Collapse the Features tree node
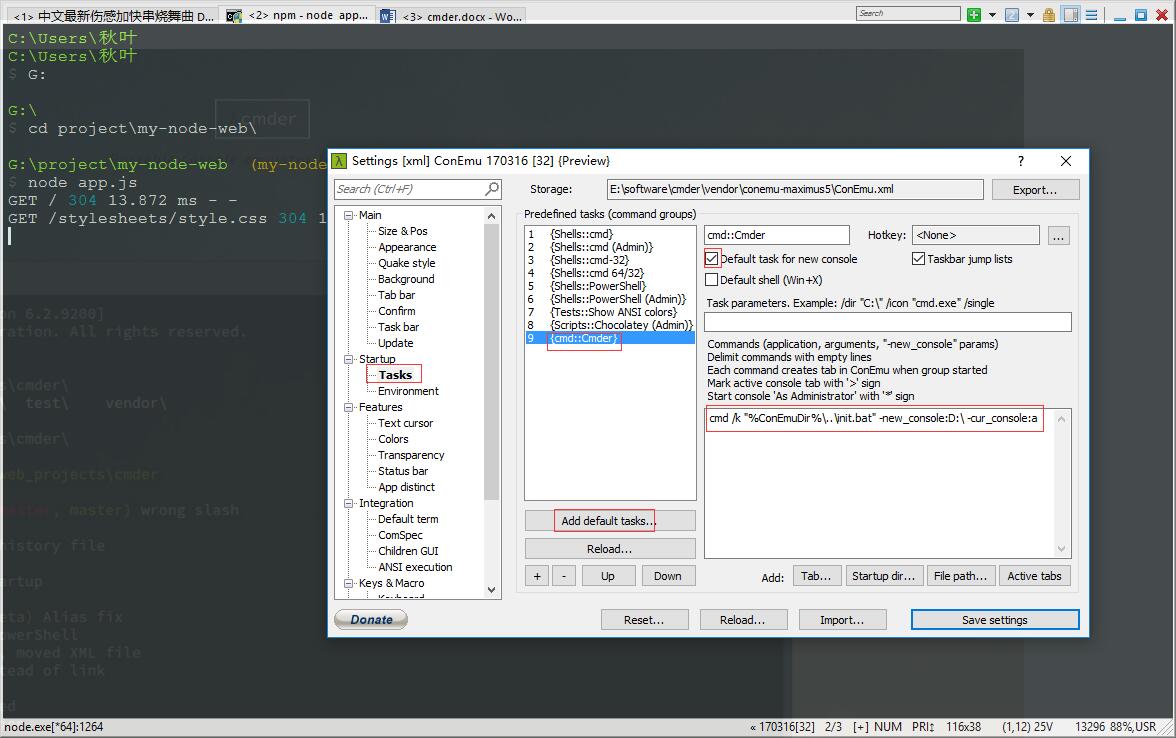The image size is (1176, 738). 349,407
